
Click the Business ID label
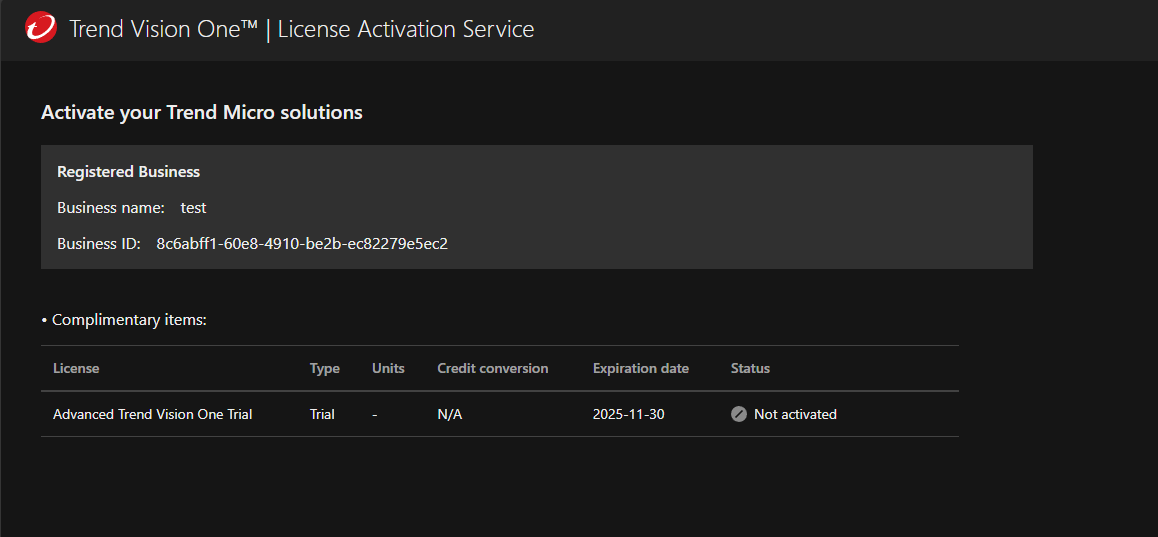click(98, 244)
